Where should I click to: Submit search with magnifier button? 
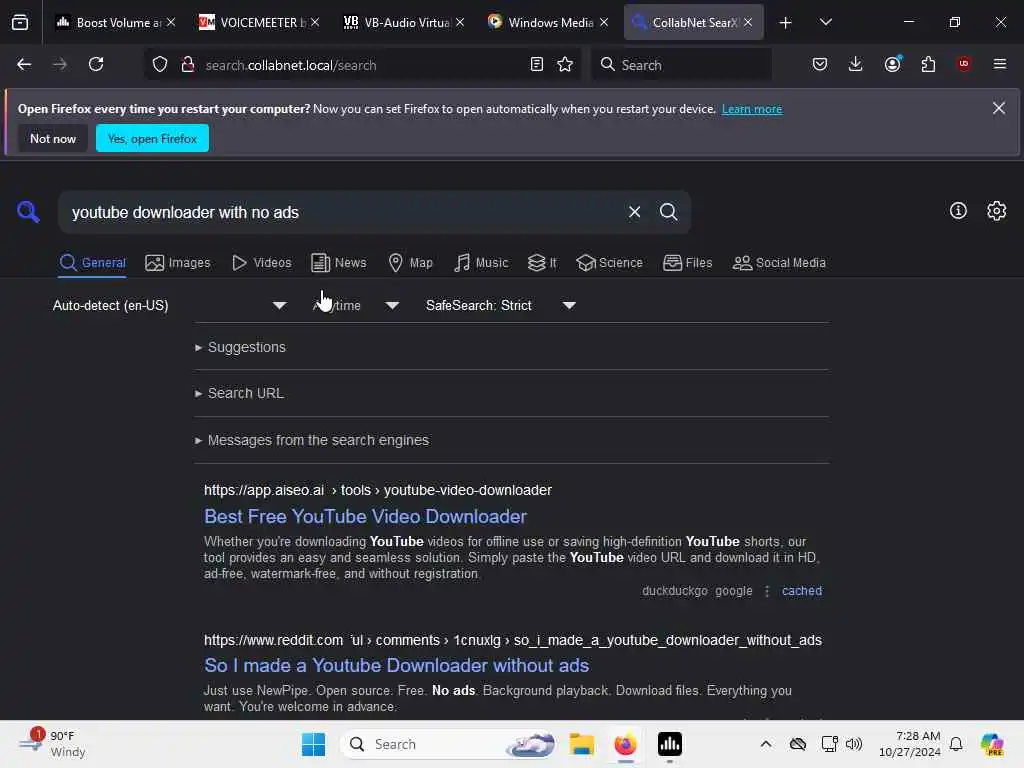pos(668,212)
